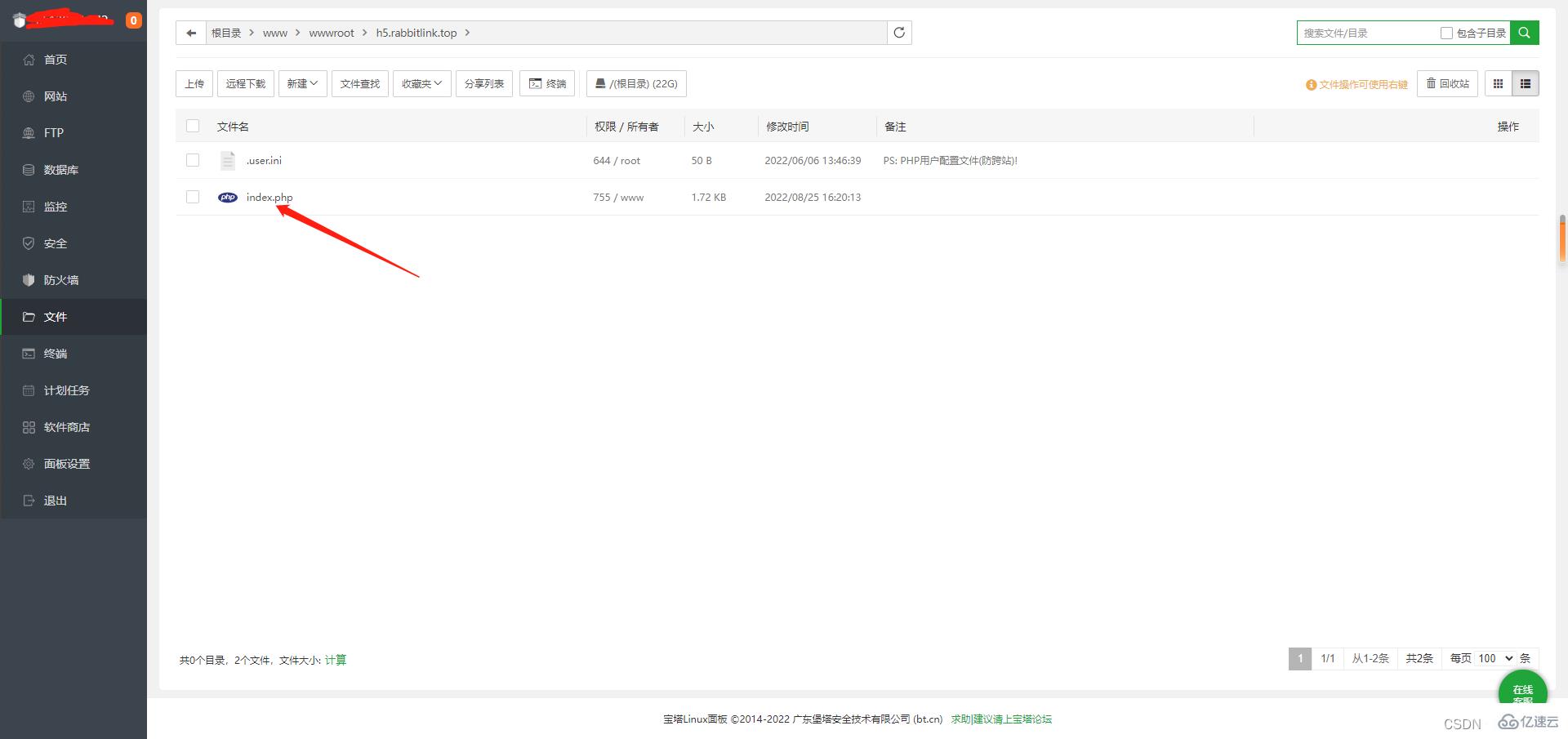This screenshot has width=1568, height=739.
Task: Click the .user.ini file icon
Action: 228,160
